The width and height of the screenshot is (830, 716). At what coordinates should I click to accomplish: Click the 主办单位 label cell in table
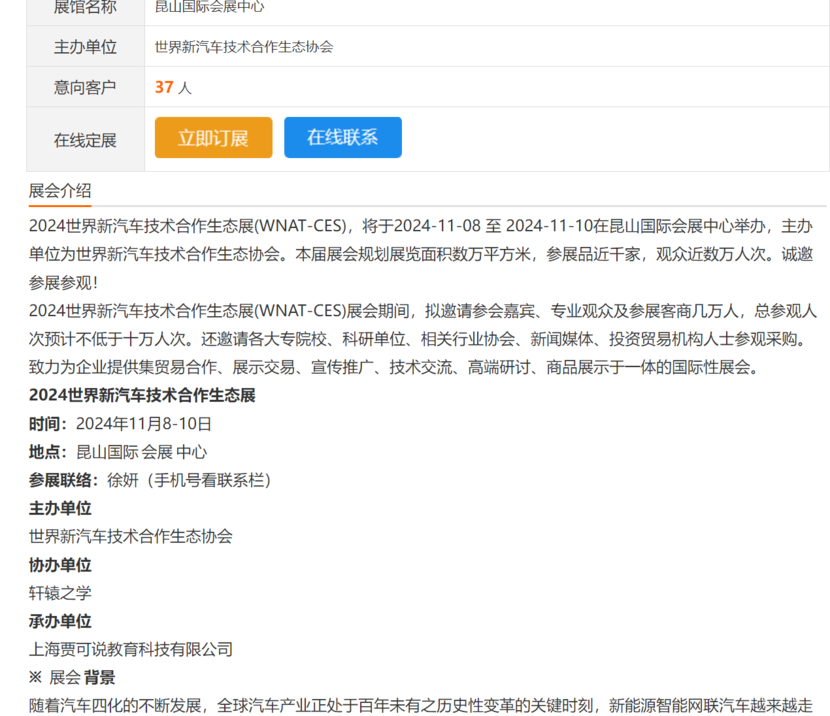coord(85,47)
